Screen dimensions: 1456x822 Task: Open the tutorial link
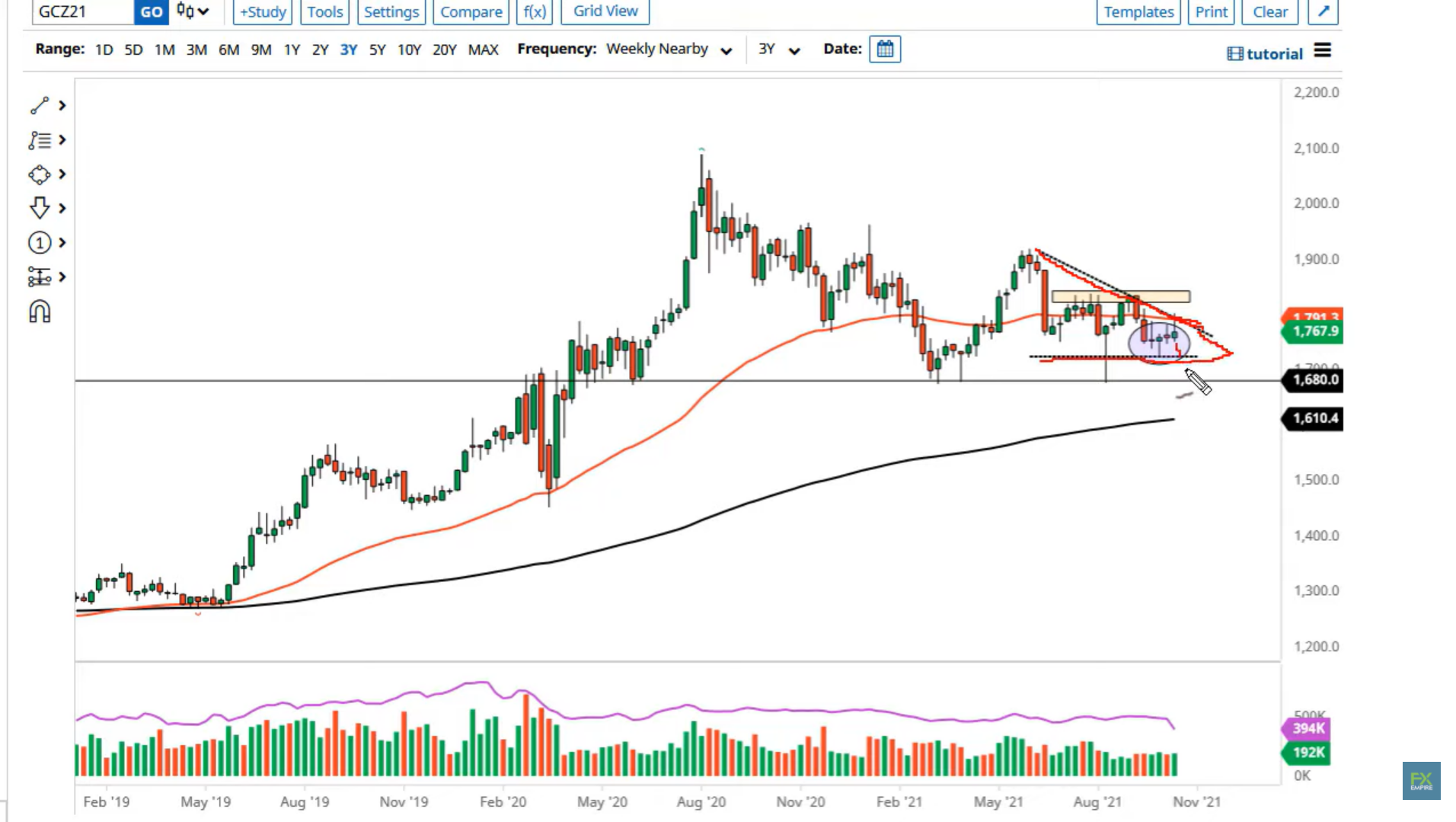click(1265, 53)
